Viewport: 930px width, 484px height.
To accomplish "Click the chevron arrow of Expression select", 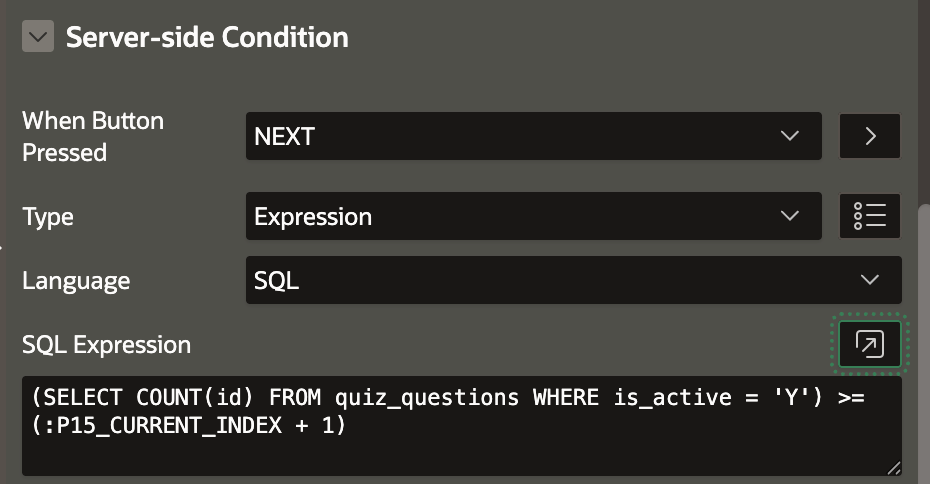I will click(x=790, y=216).
